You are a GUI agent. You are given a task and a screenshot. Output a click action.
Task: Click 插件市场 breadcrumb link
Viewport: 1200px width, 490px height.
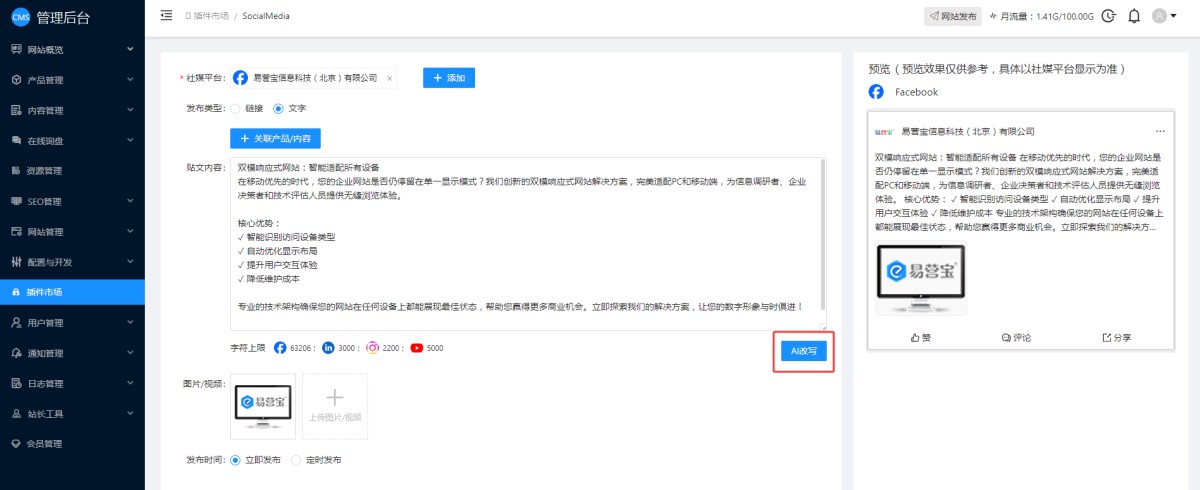pos(211,16)
